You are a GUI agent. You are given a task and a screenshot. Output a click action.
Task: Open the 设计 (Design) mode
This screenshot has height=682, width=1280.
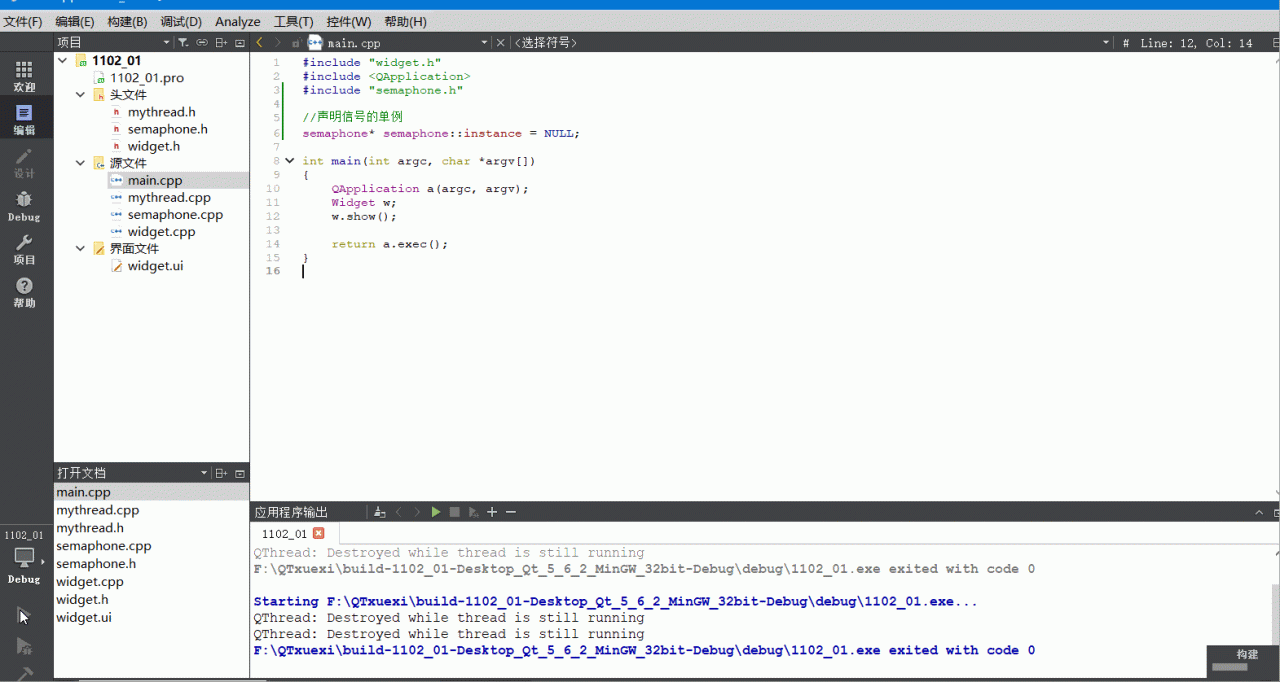pyautogui.click(x=24, y=163)
